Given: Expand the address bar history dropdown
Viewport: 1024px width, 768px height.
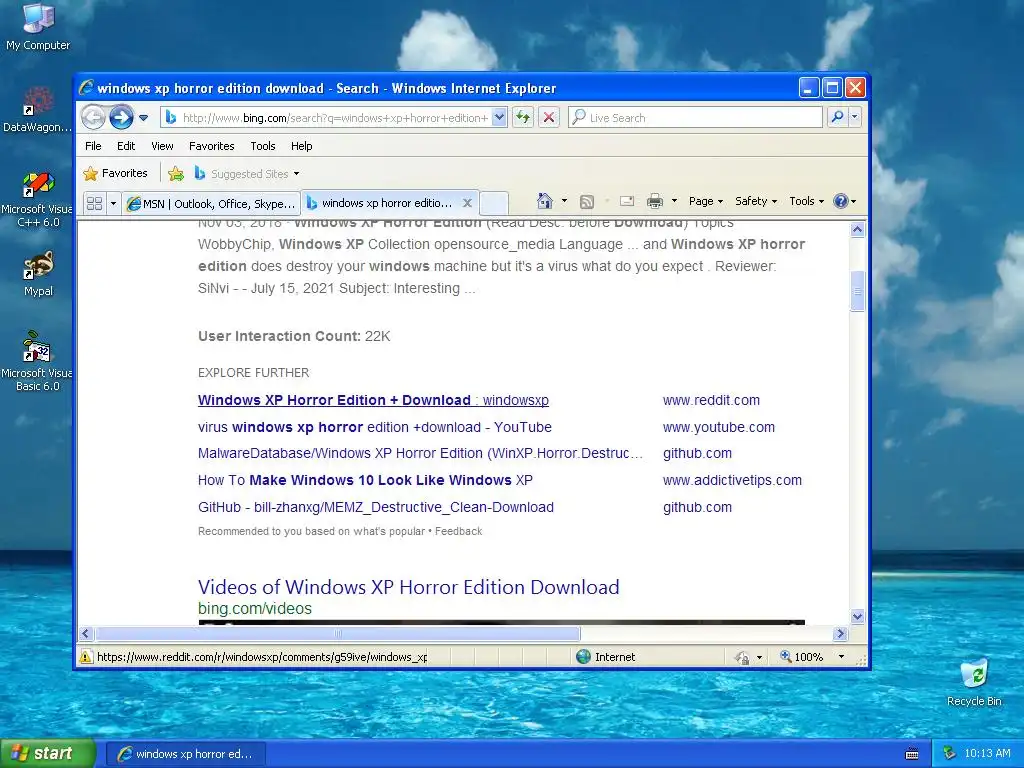Looking at the screenshot, I should tap(500, 118).
